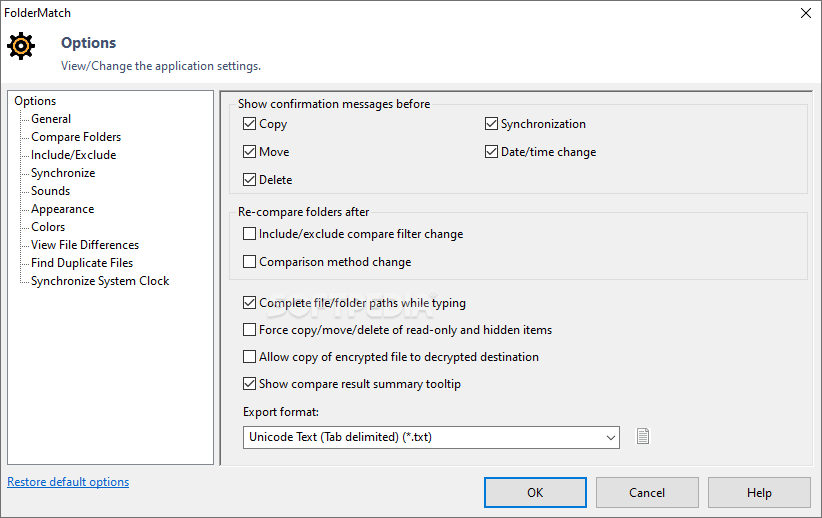Select the Options root tree node
Viewport: 822px width, 518px height.
coord(35,101)
